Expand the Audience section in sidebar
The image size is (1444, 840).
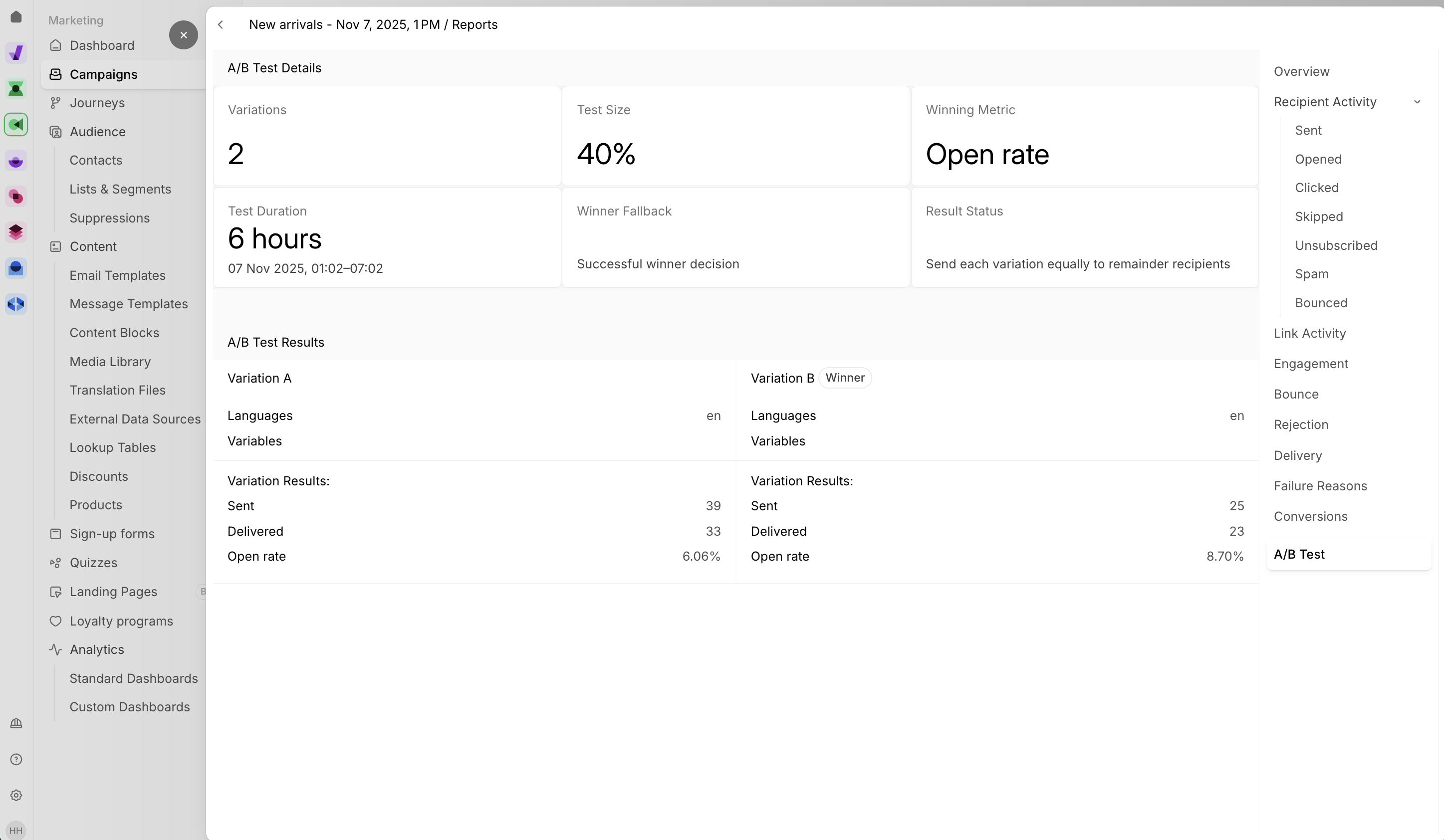coord(97,132)
